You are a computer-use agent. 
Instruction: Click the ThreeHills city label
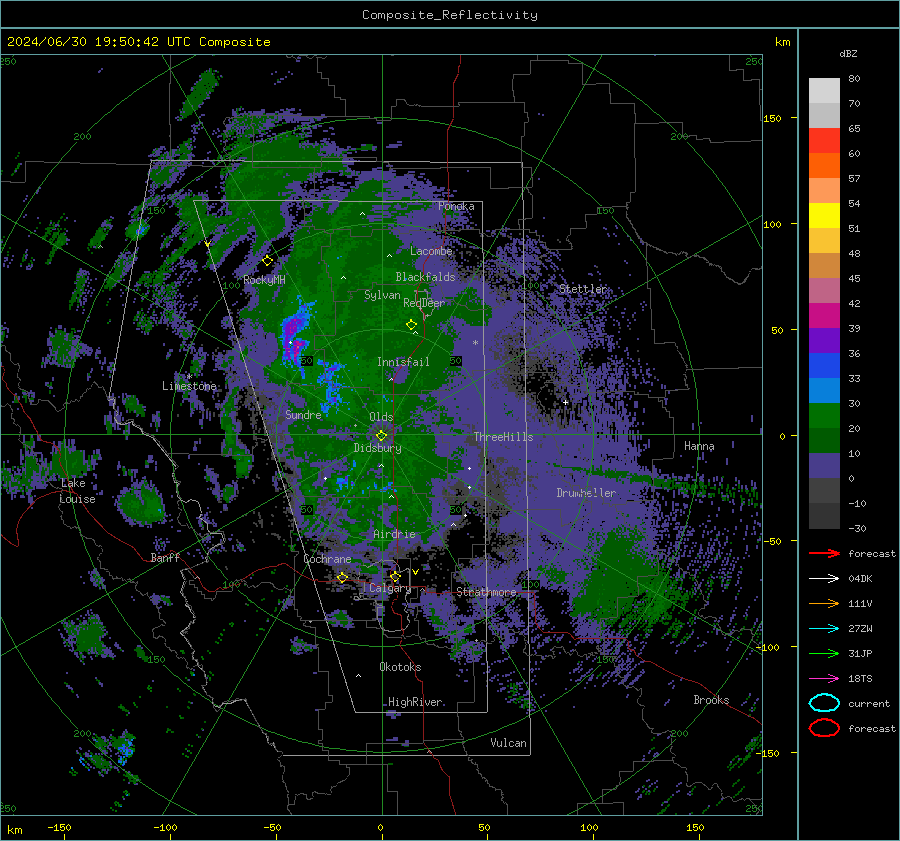pyautogui.click(x=503, y=437)
